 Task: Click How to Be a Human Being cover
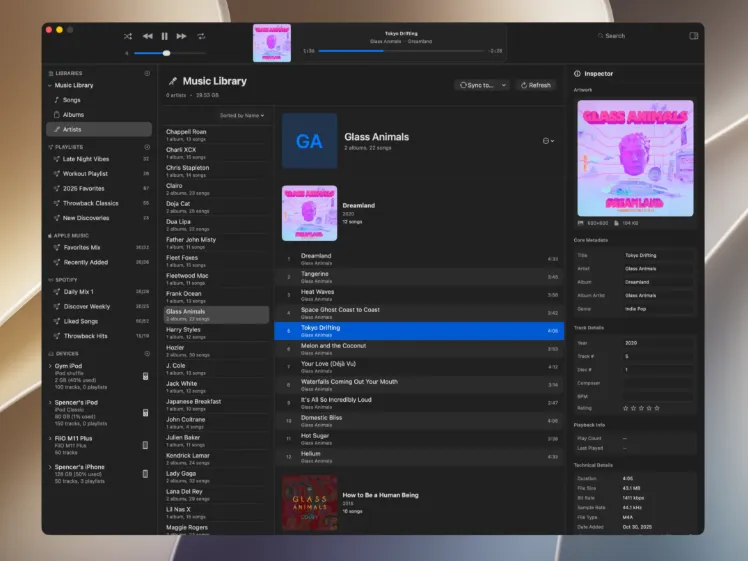(x=309, y=503)
